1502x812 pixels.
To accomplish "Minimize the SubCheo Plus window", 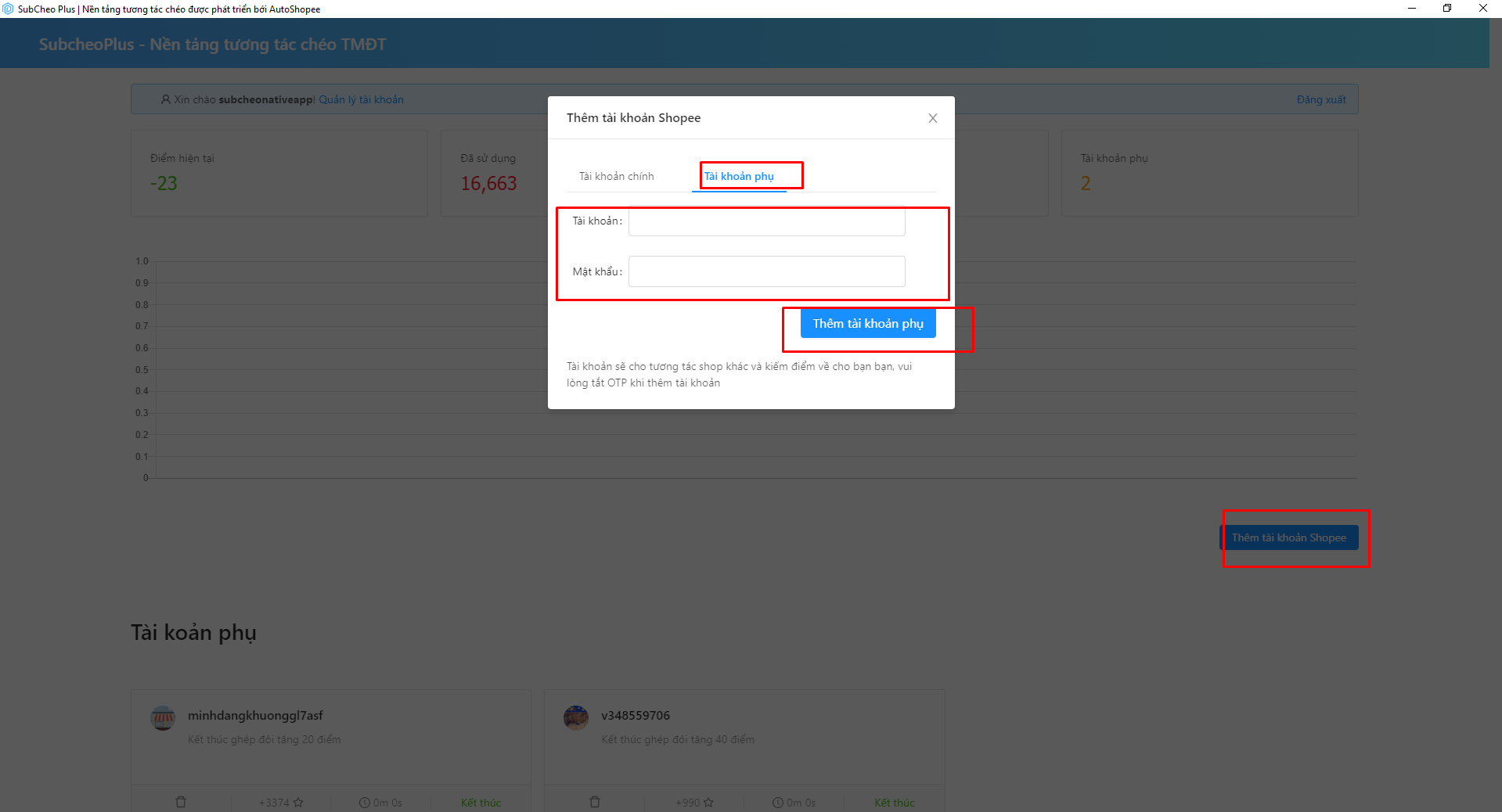I will tap(1412, 9).
